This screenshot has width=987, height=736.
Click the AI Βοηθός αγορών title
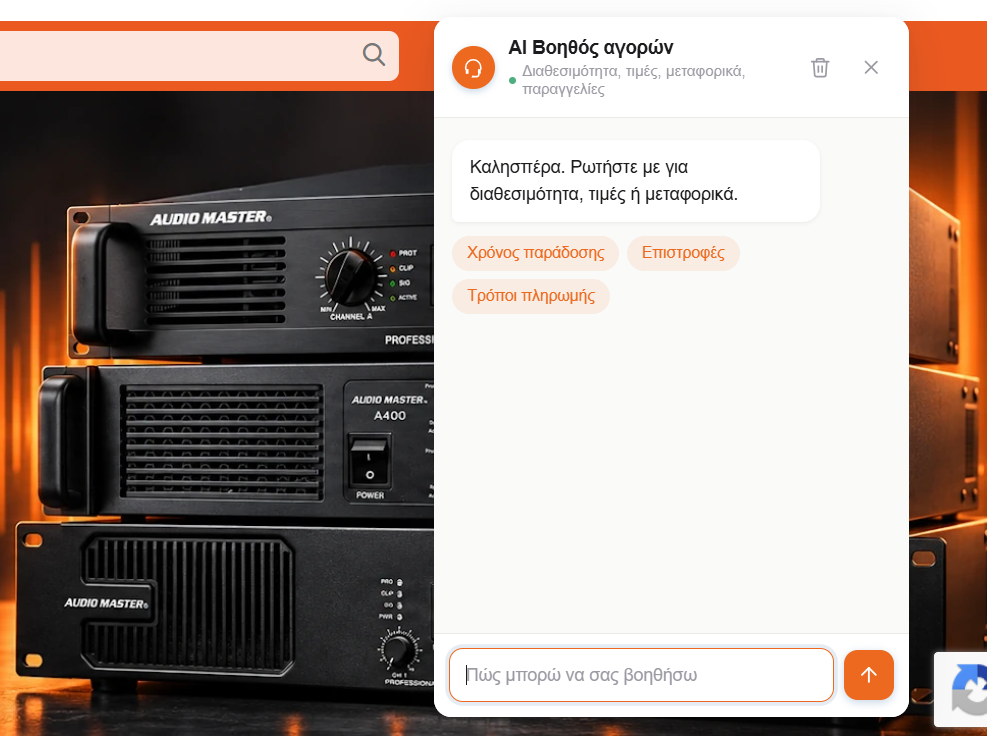[590, 47]
